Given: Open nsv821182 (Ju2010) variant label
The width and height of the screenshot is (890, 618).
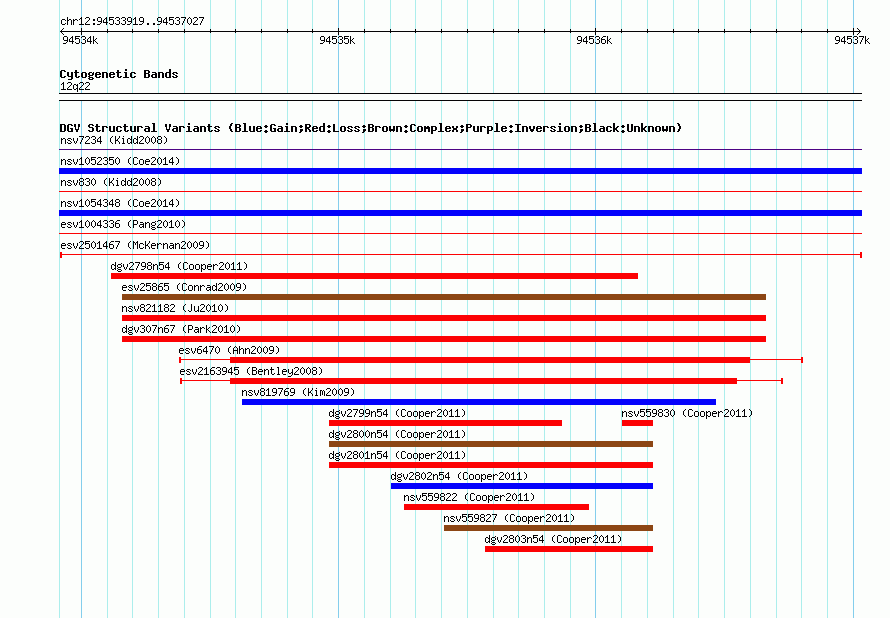Looking at the screenshot, I should [175, 308].
